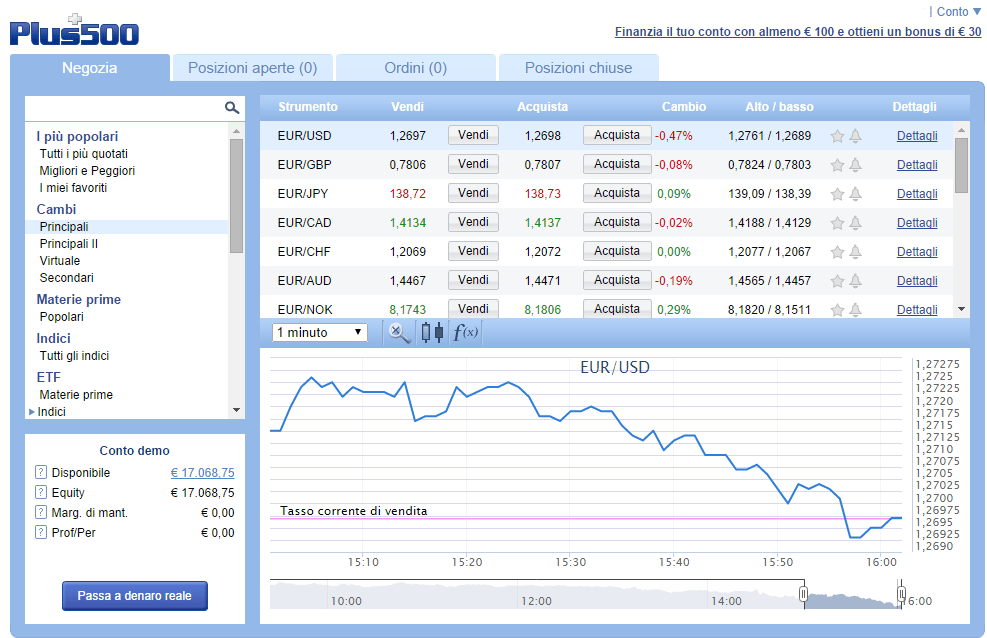This screenshot has width=987, height=638.
Task: Click the EUR/JPY alert bell
Action: 855,194
